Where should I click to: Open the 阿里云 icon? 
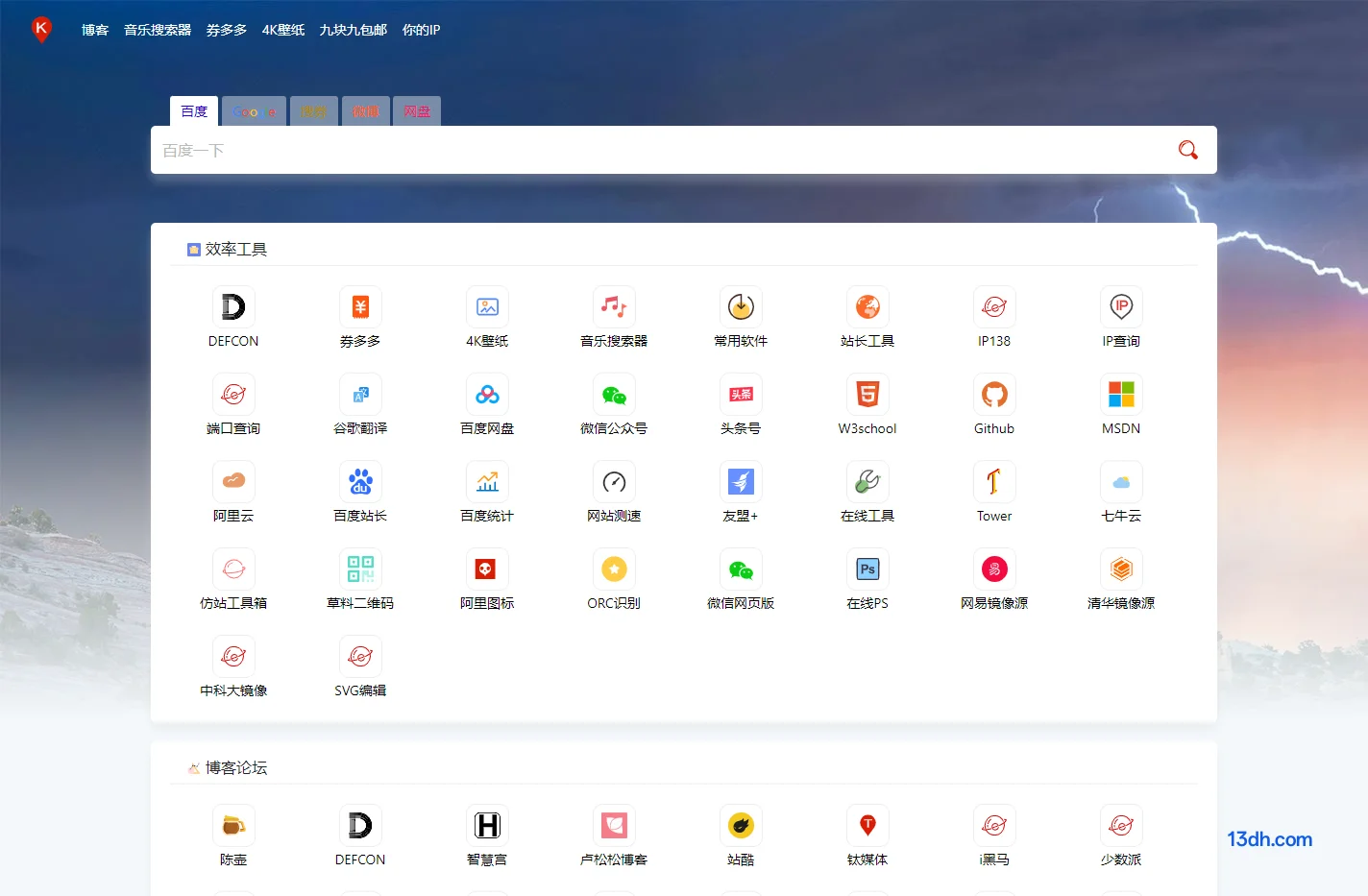point(233,482)
